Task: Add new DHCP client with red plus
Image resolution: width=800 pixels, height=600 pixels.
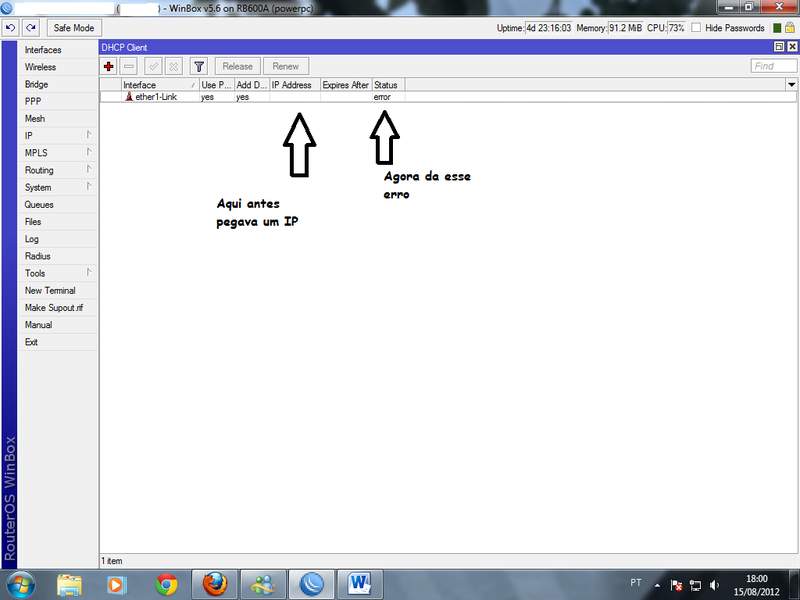Action: (109, 66)
